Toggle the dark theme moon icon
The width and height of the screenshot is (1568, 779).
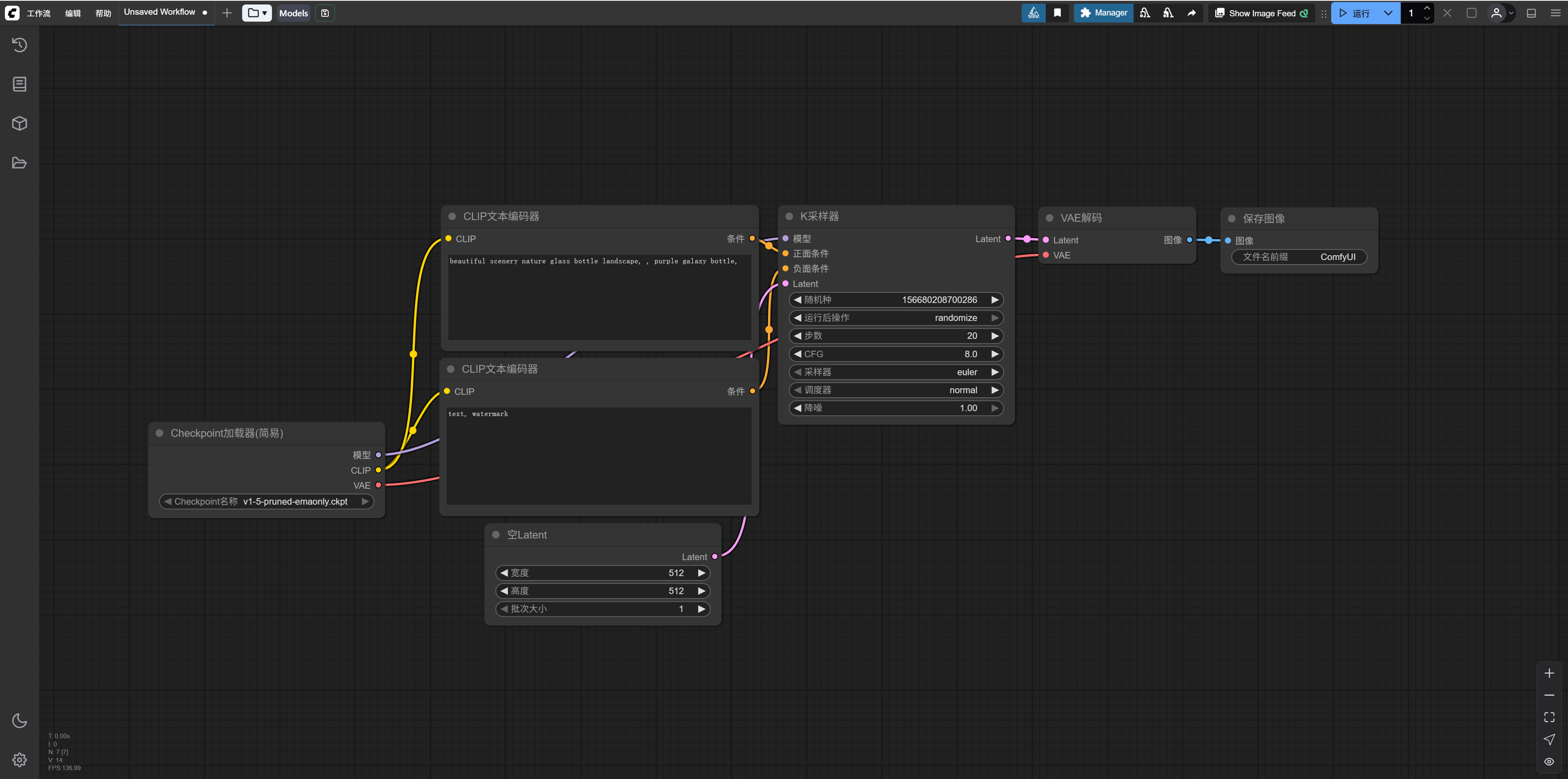(x=20, y=721)
